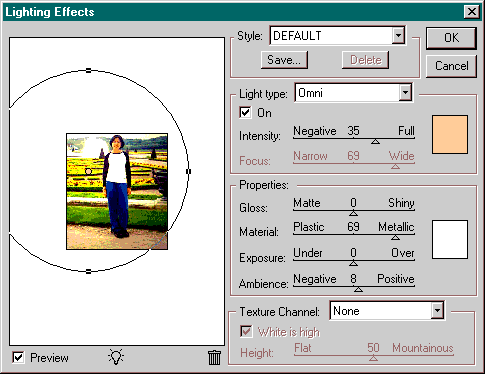
Task: Toggle the White is high checkbox
Action: point(246,332)
